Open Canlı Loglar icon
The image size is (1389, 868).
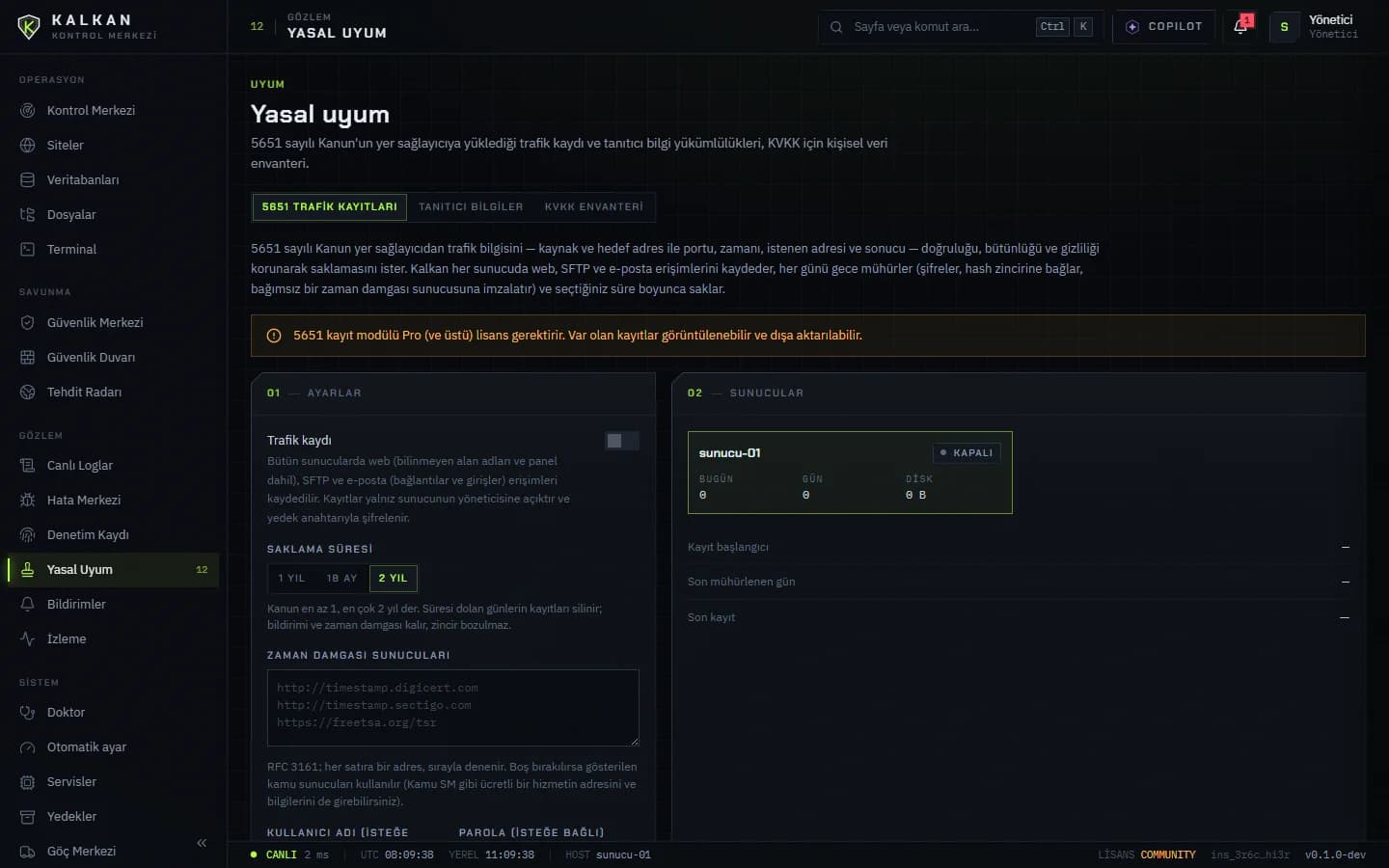pyautogui.click(x=27, y=465)
